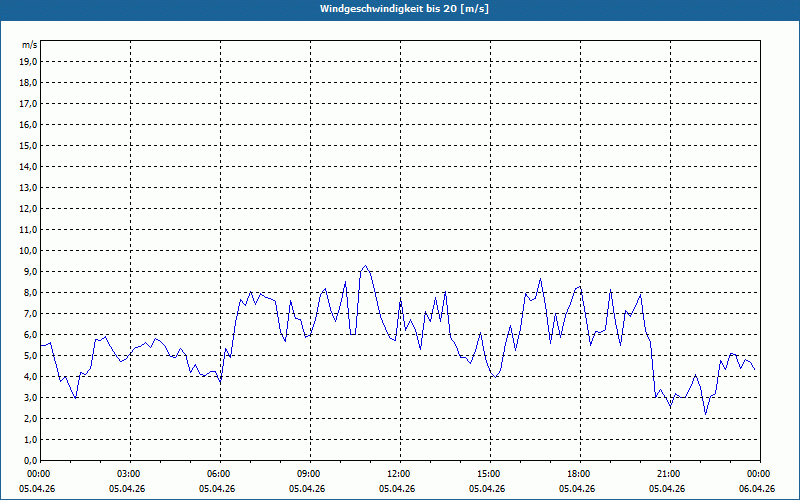The width and height of the screenshot is (800, 500).
Task: Click the "05.04.26" date beneath 21:00
Action: (667, 489)
